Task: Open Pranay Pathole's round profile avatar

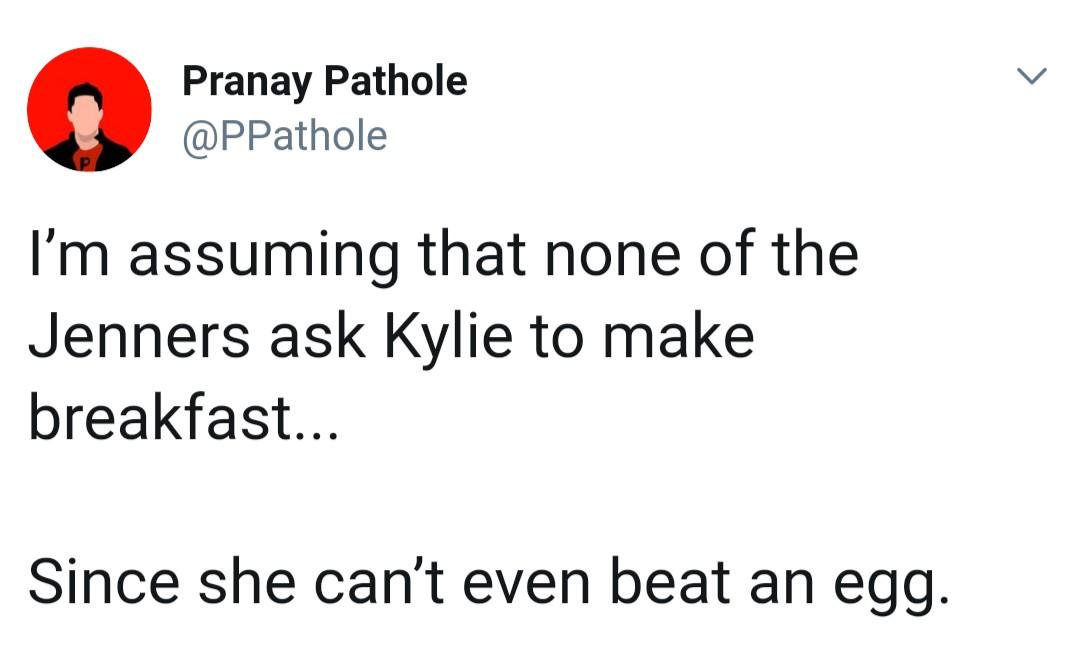Action: pyautogui.click(x=90, y=109)
